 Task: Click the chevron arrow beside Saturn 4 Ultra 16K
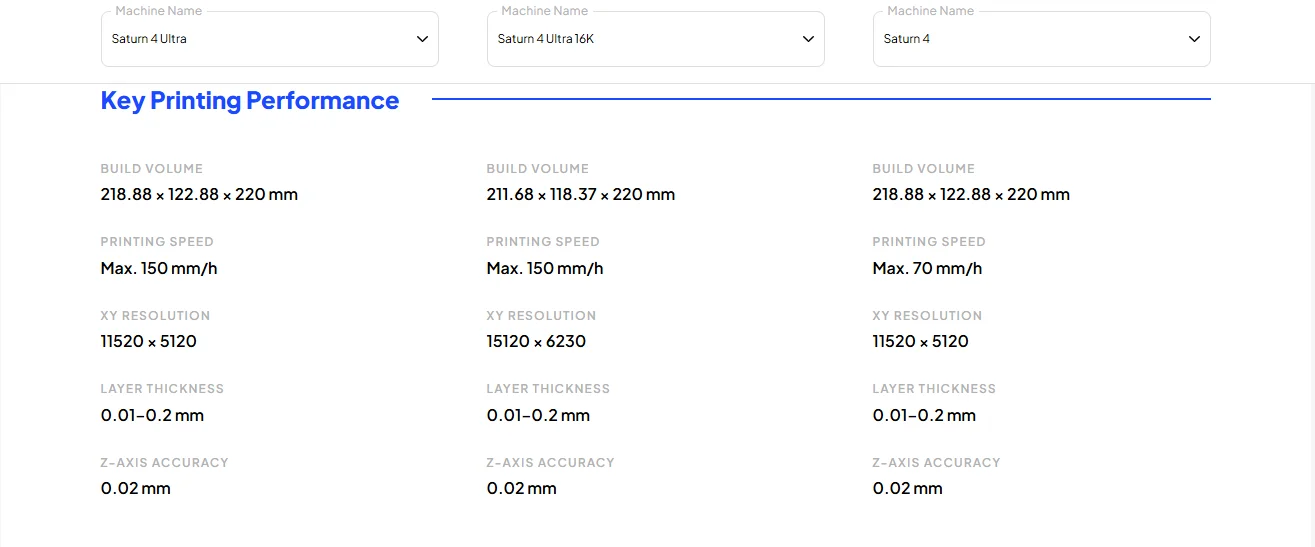[x=808, y=39]
